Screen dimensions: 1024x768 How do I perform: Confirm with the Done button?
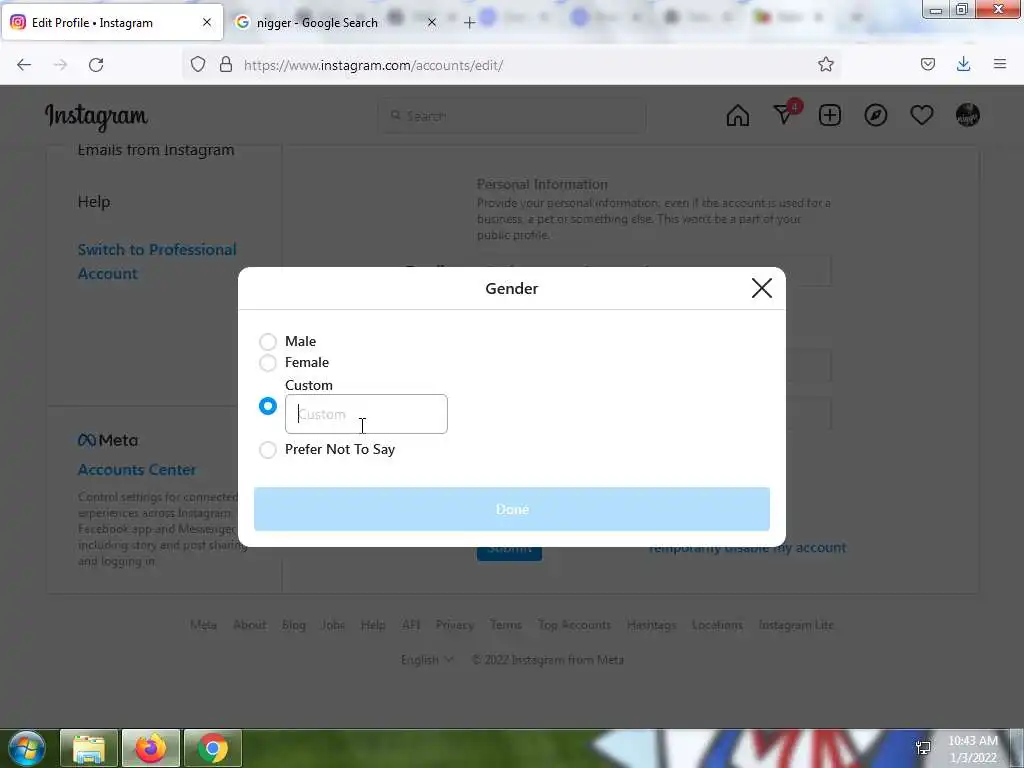coord(512,509)
